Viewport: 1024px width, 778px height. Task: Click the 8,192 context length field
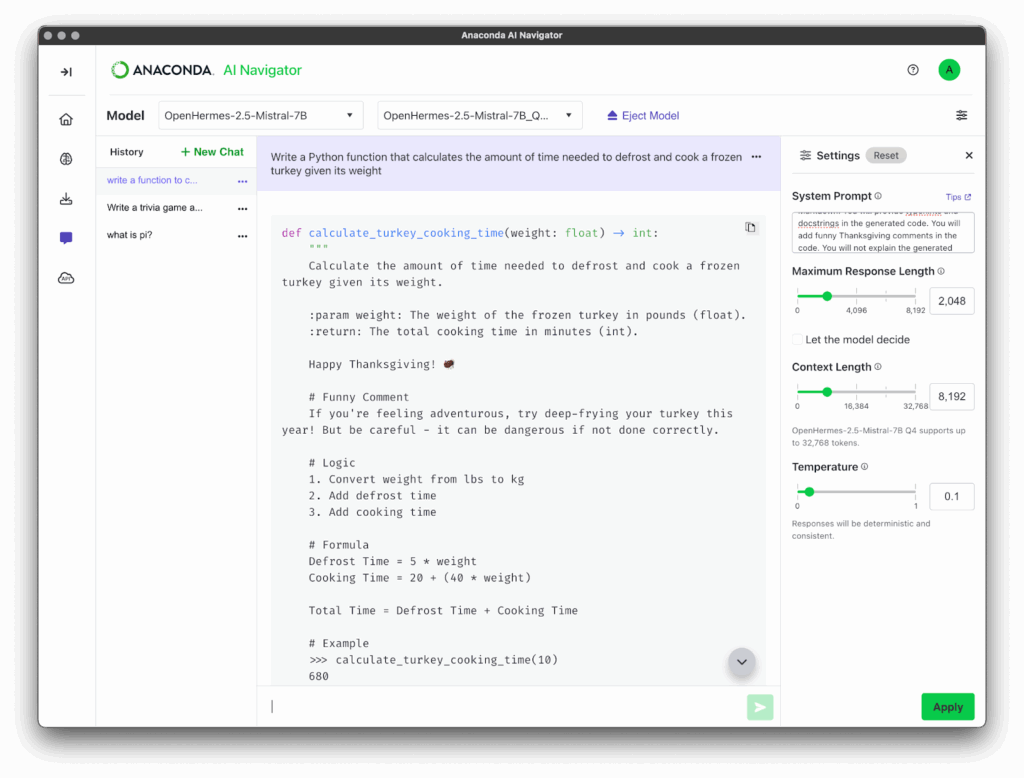point(952,397)
